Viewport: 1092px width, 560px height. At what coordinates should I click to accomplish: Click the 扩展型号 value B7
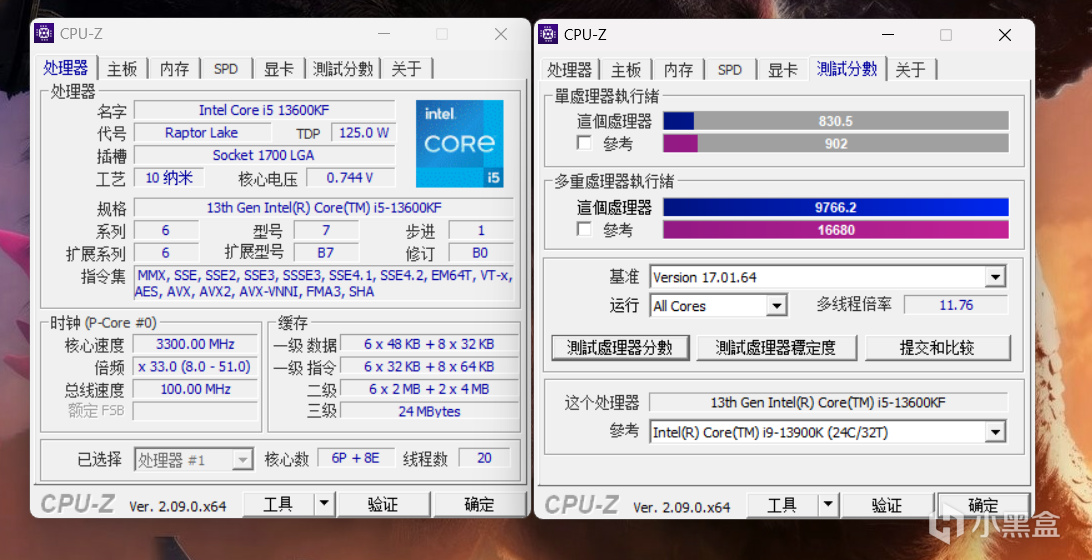click(326, 252)
